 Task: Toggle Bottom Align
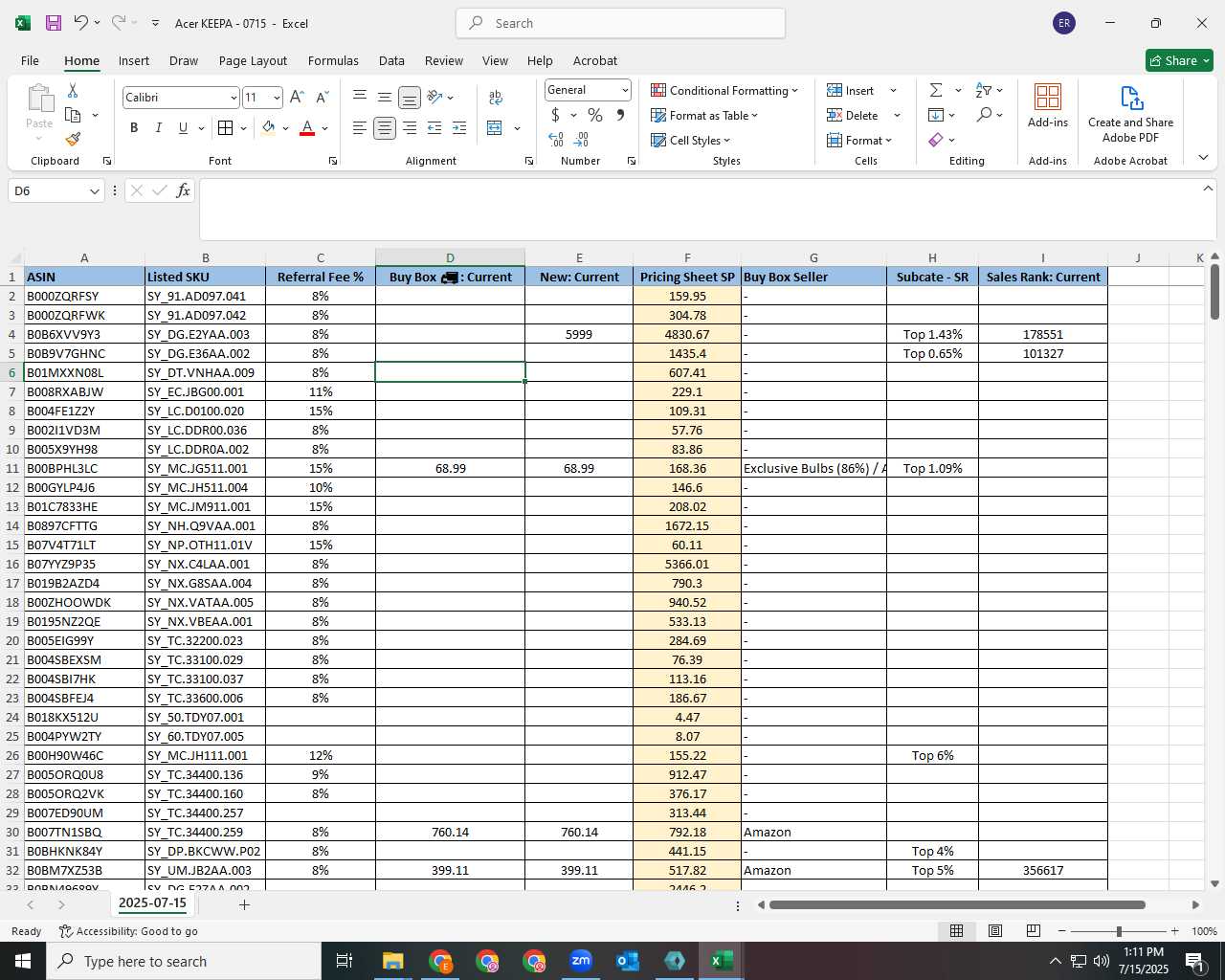click(x=410, y=97)
